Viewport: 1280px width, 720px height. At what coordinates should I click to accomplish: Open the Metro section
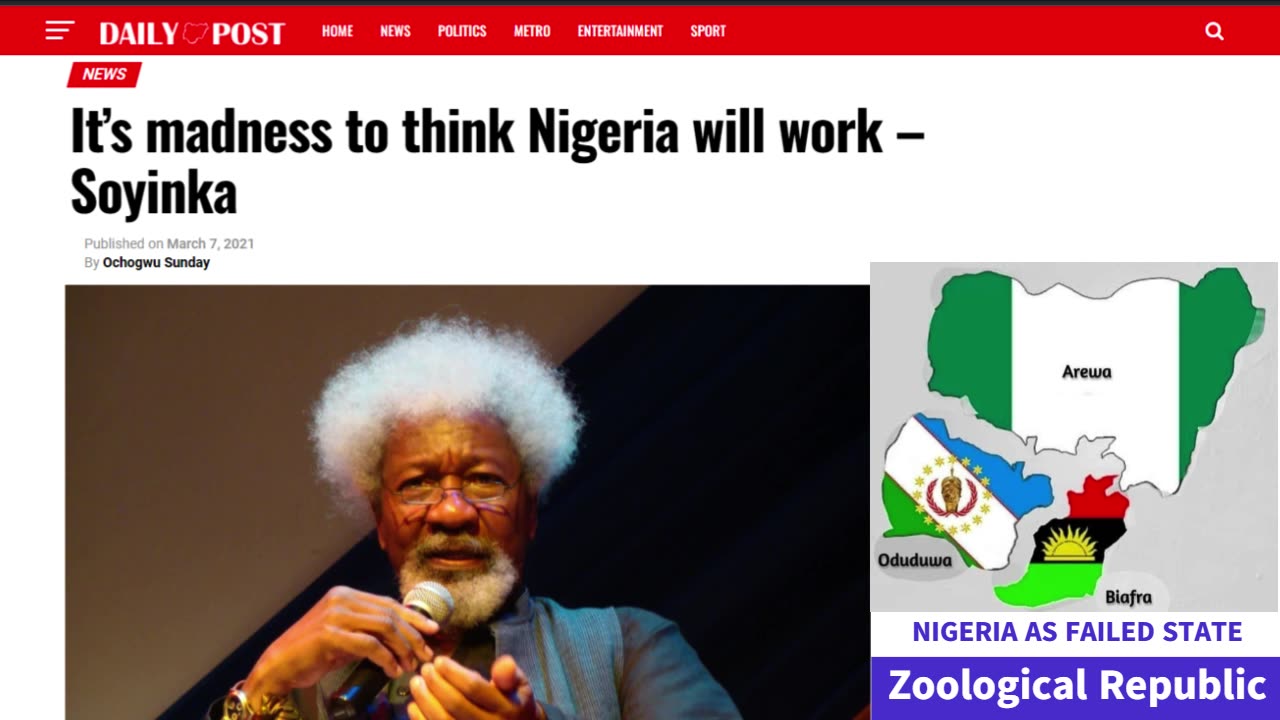532,31
